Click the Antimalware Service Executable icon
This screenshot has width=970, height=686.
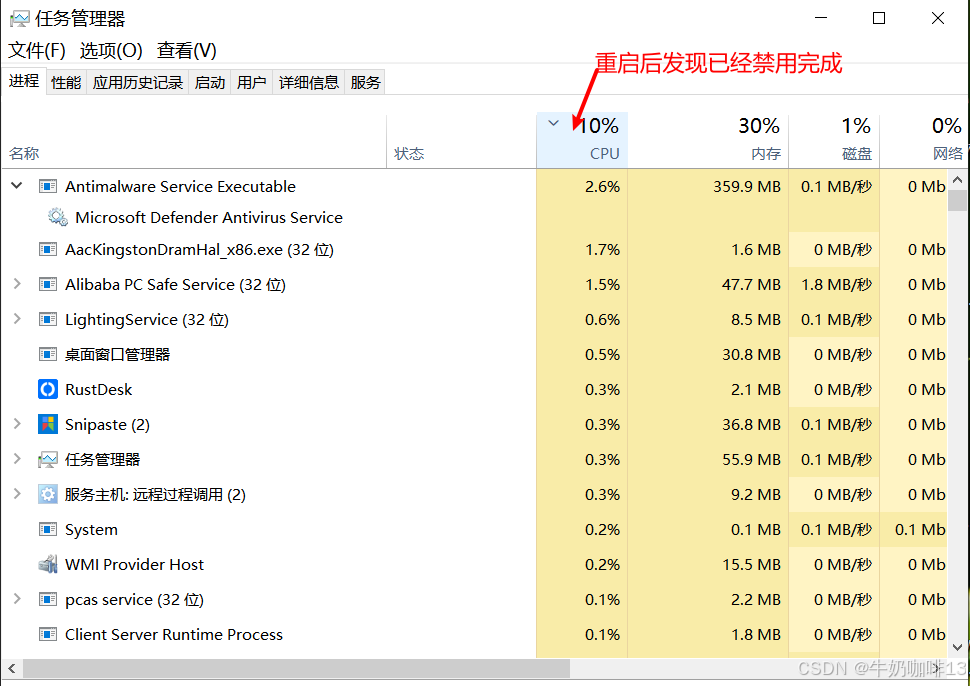(x=48, y=186)
